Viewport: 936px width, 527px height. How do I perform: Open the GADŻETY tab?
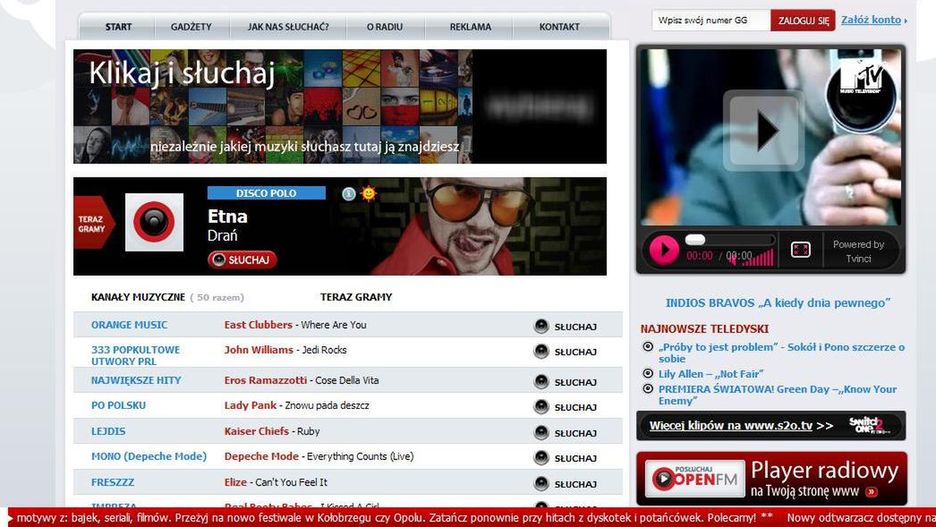tap(191, 27)
